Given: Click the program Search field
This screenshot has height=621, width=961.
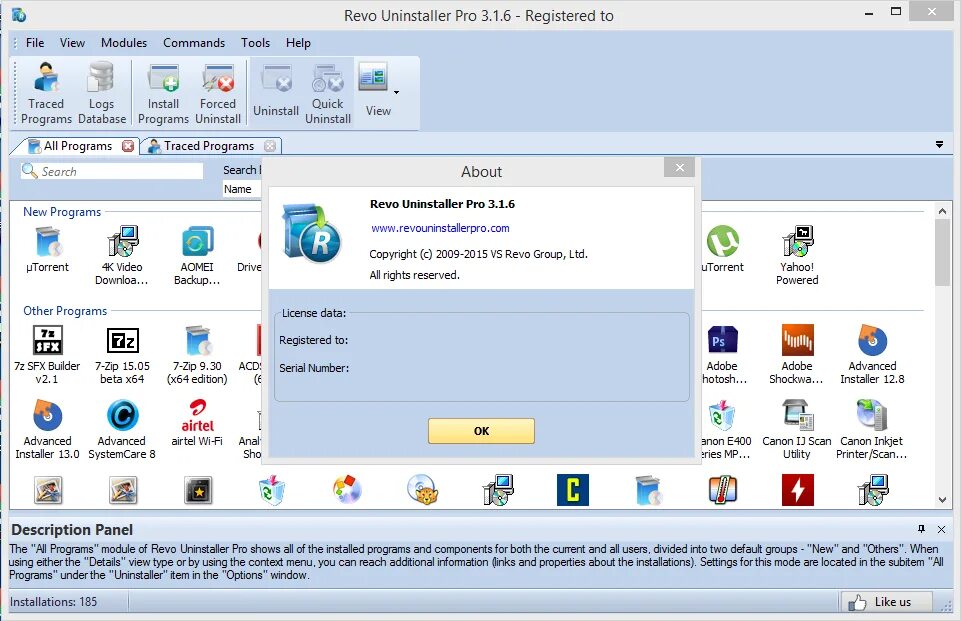Looking at the screenshot, I should (112, 171).
